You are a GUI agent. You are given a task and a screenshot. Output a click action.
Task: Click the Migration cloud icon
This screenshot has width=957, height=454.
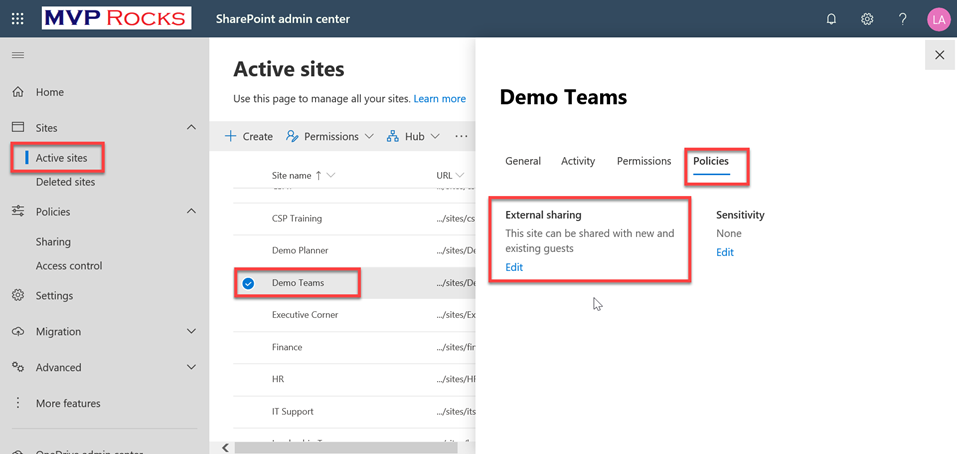point(18,331)
